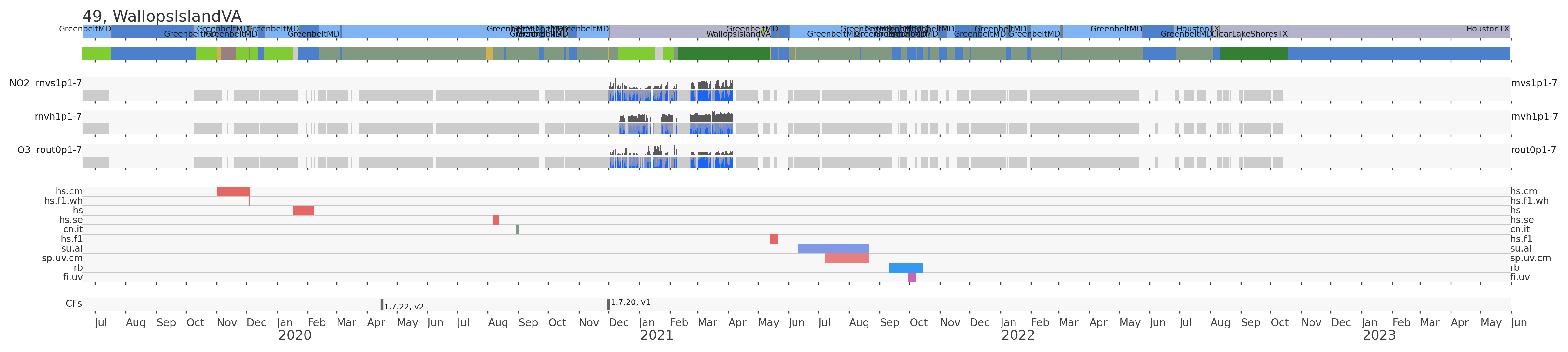Click the chart title 49, WallopsIslandVA
1568x352 pixels.
point(161,17)
